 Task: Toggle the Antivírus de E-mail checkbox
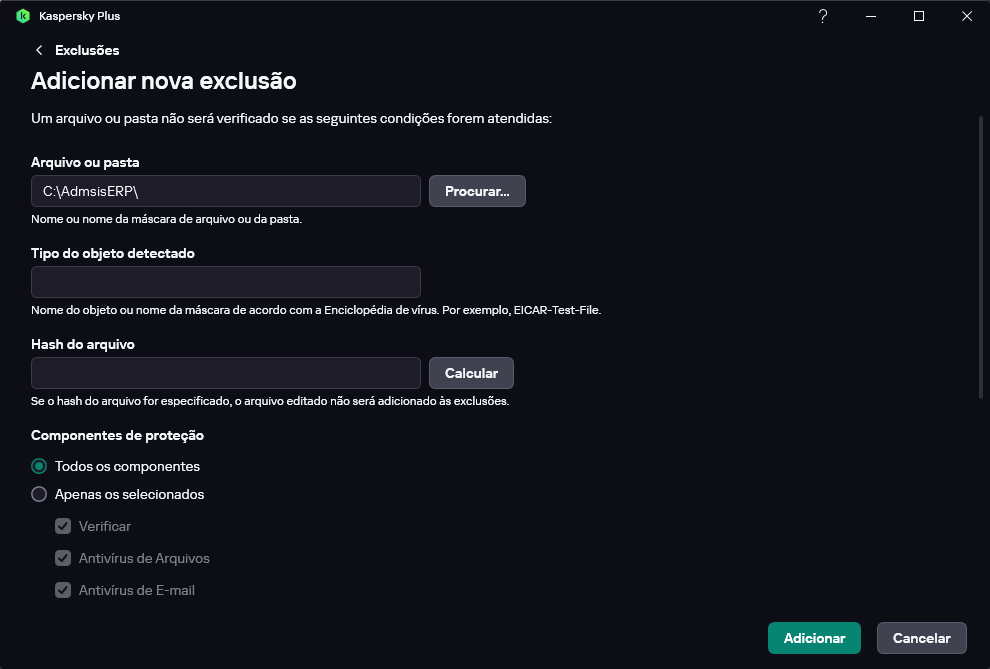[x=63, y=590]
